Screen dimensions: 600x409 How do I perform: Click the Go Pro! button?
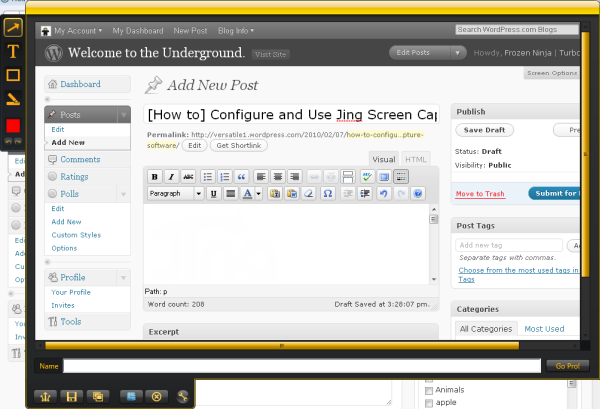[567, 366]
